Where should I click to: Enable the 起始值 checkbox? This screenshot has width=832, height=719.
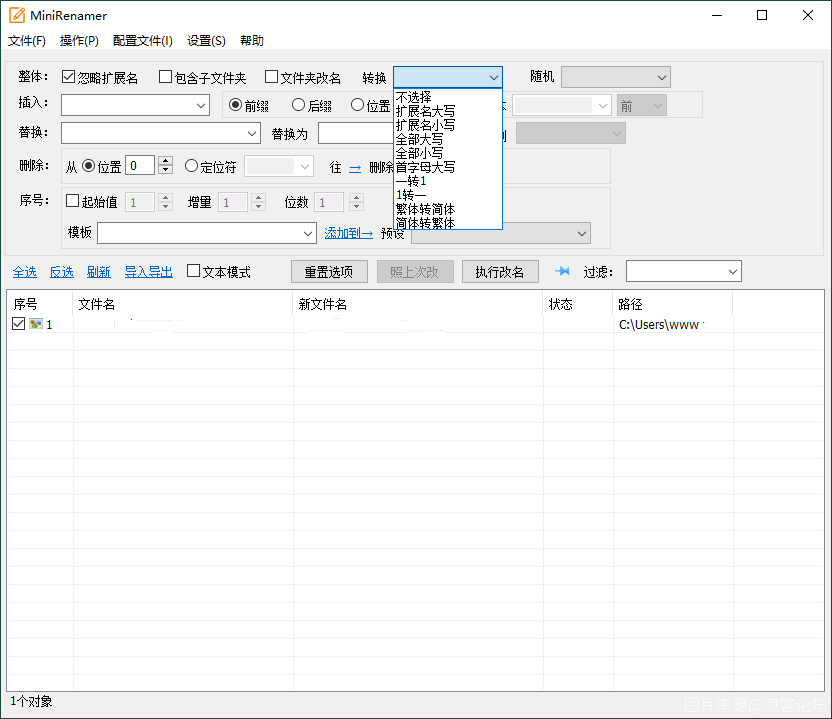click(x=72, y=201)
